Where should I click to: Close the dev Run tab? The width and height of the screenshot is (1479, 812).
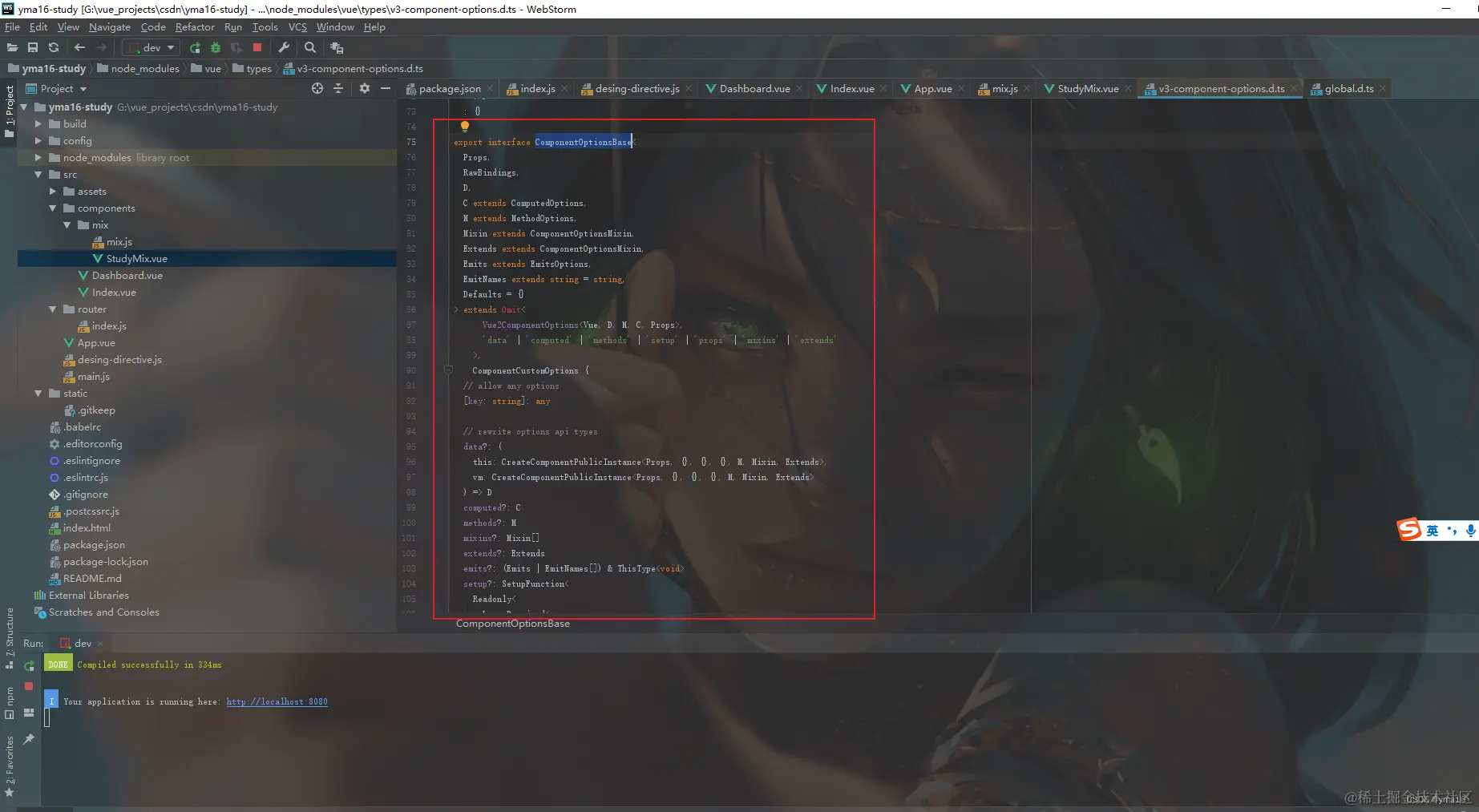[99, 644]
